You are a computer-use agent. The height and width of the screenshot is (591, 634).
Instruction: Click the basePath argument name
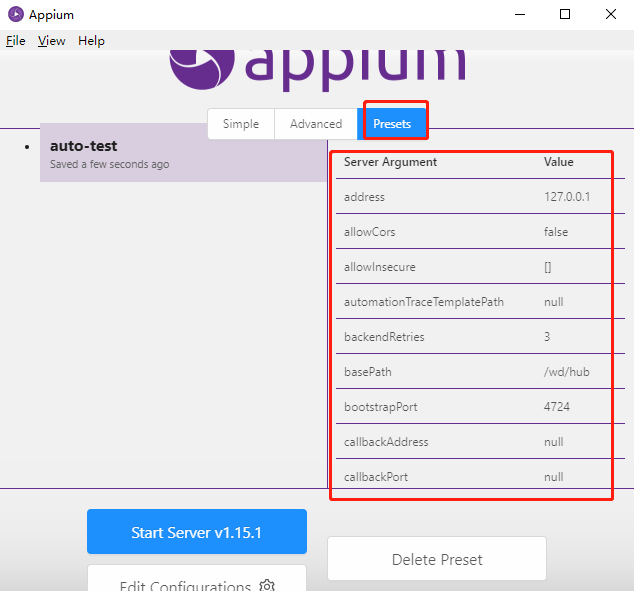(368, 372)
